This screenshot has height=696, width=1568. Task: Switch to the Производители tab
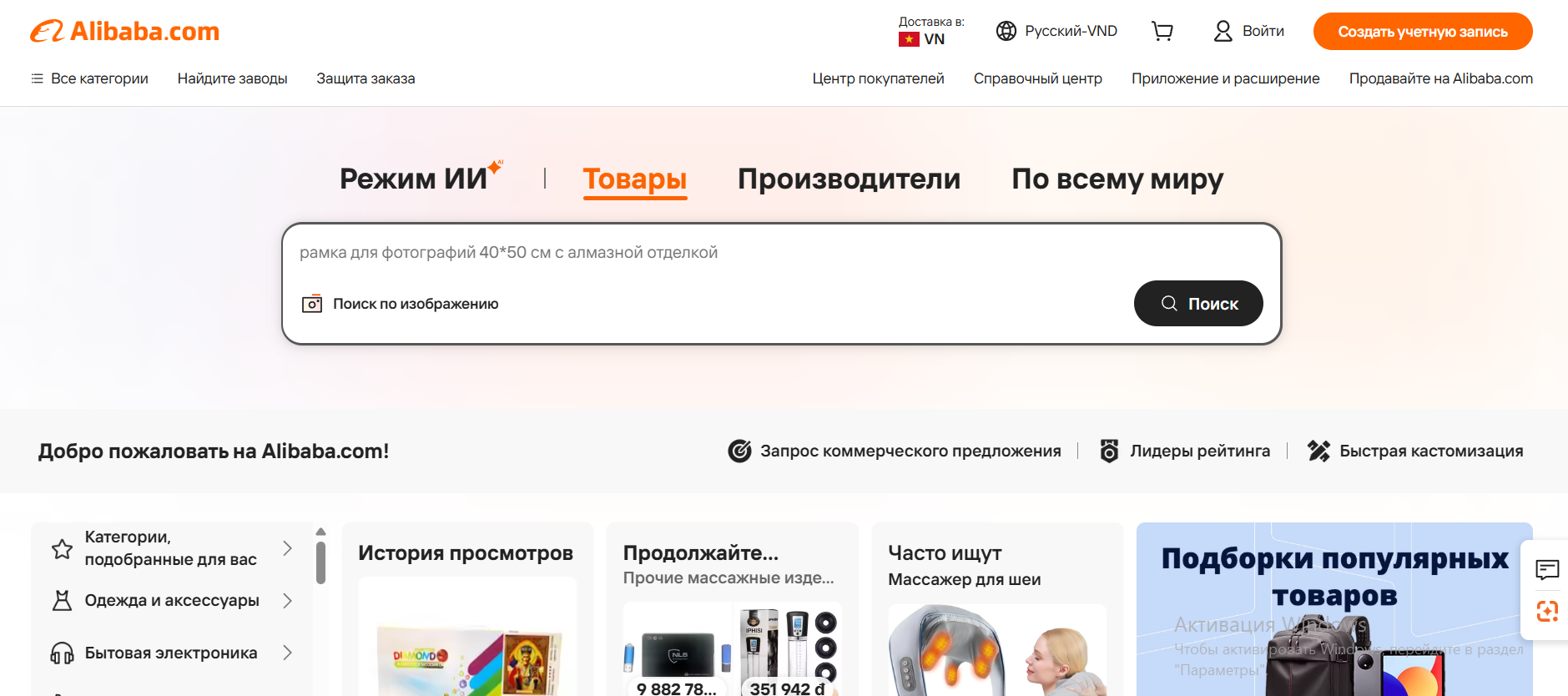tap(849, 179)
